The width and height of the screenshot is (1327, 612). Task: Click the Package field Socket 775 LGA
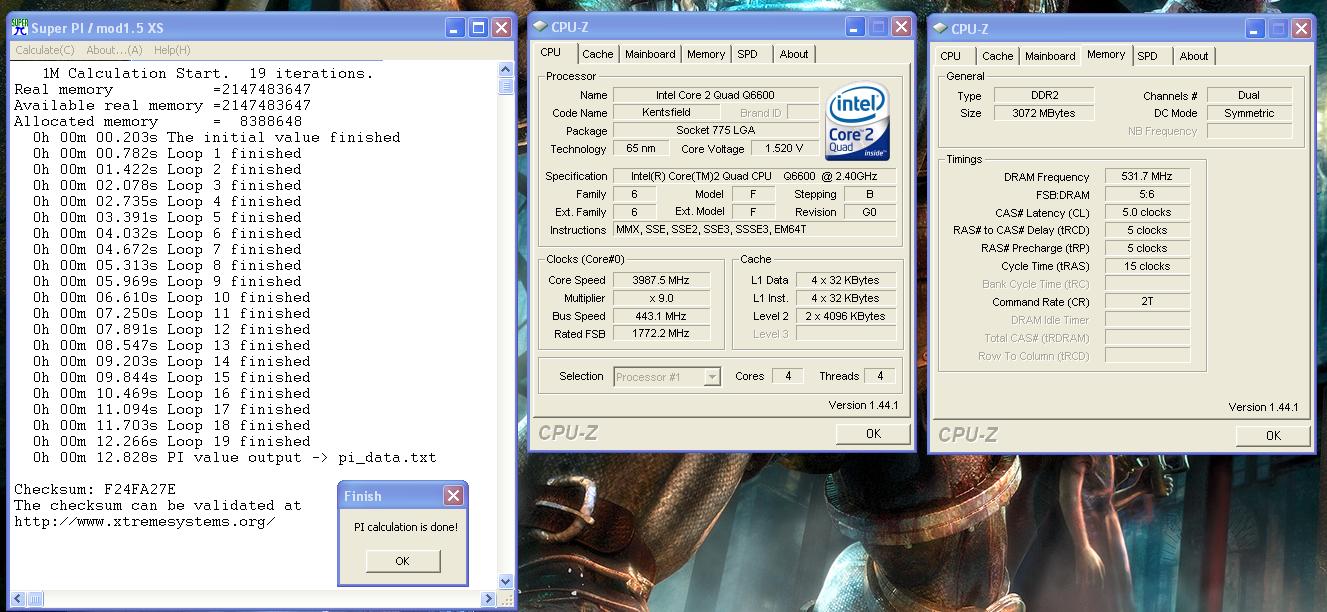716,131
